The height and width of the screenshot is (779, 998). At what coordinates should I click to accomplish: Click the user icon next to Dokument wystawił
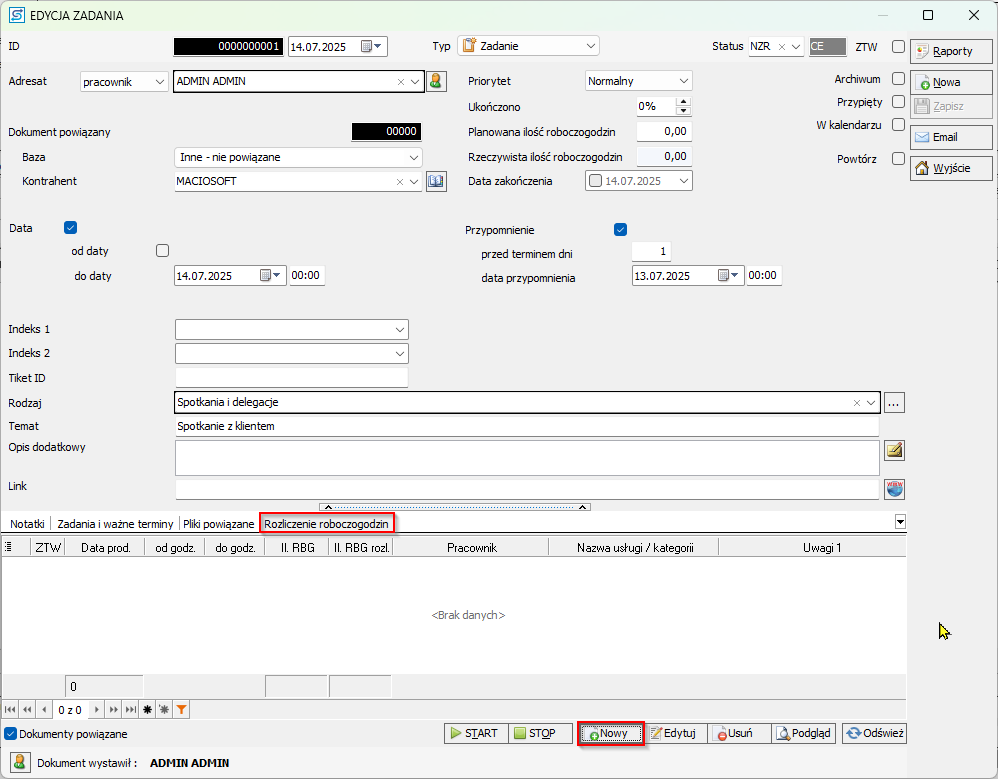click(19, 763)
